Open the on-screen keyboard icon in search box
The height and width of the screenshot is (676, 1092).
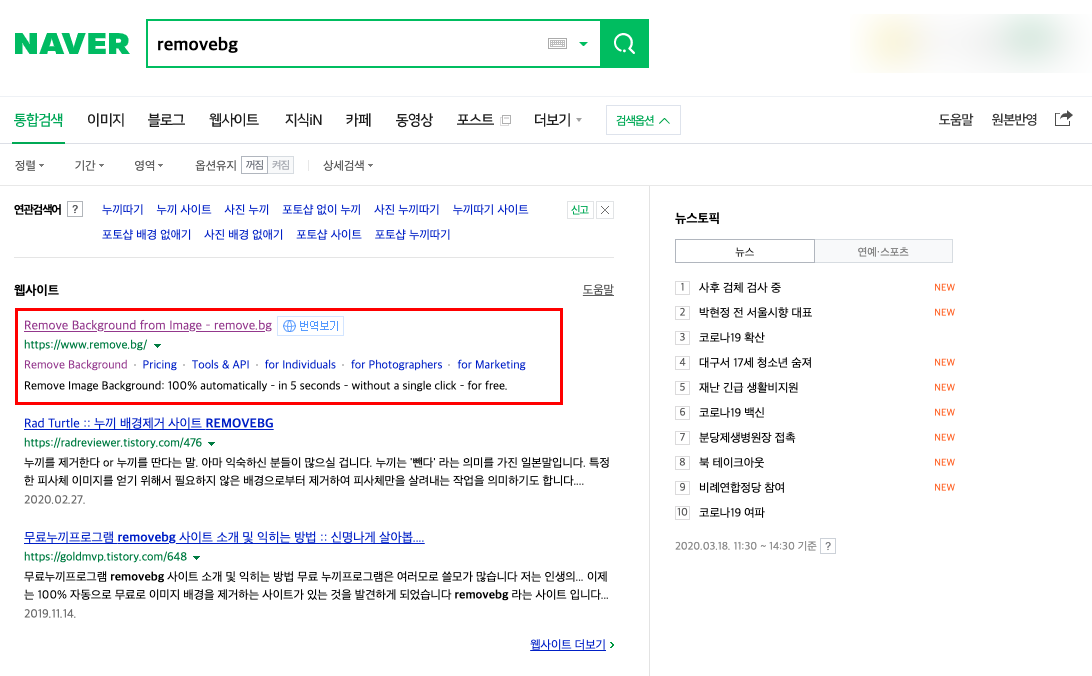click(557, 44)
